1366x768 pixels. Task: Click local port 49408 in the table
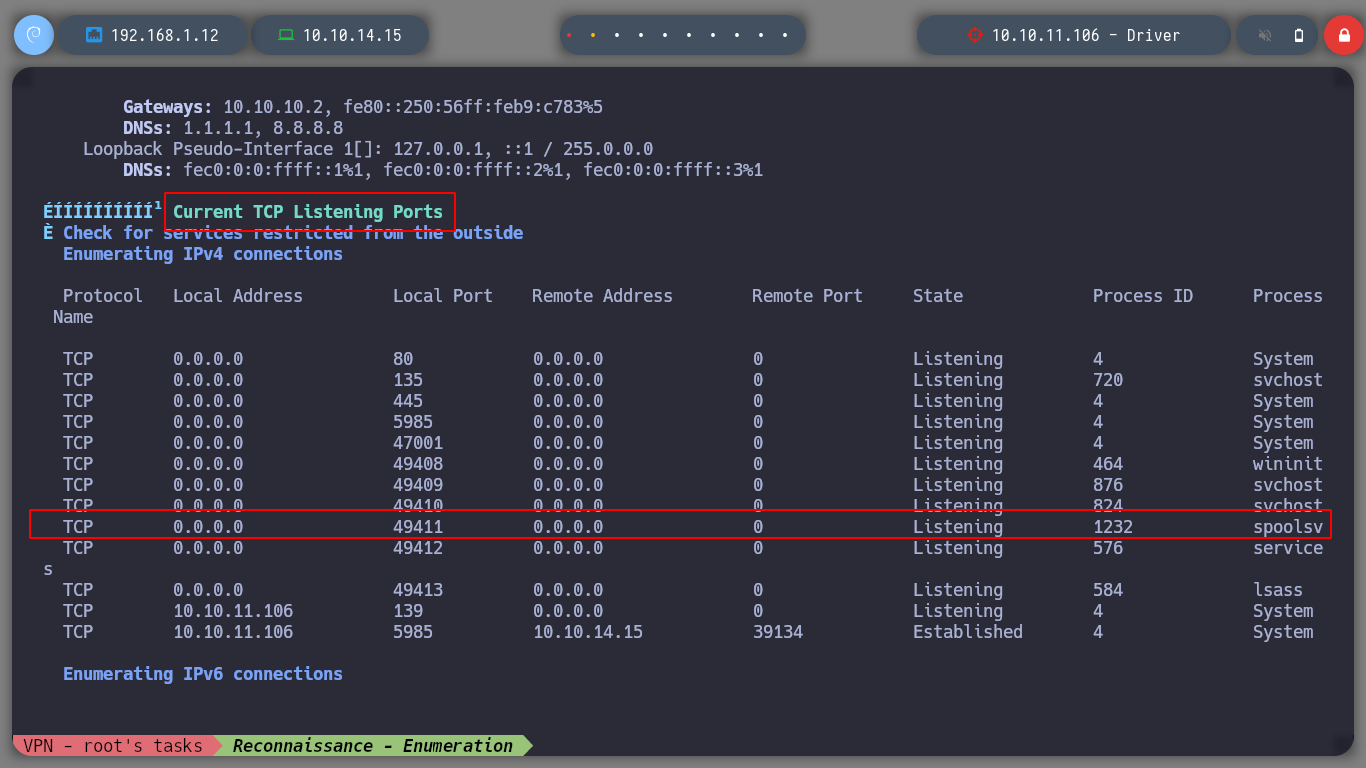pos(418,464)
